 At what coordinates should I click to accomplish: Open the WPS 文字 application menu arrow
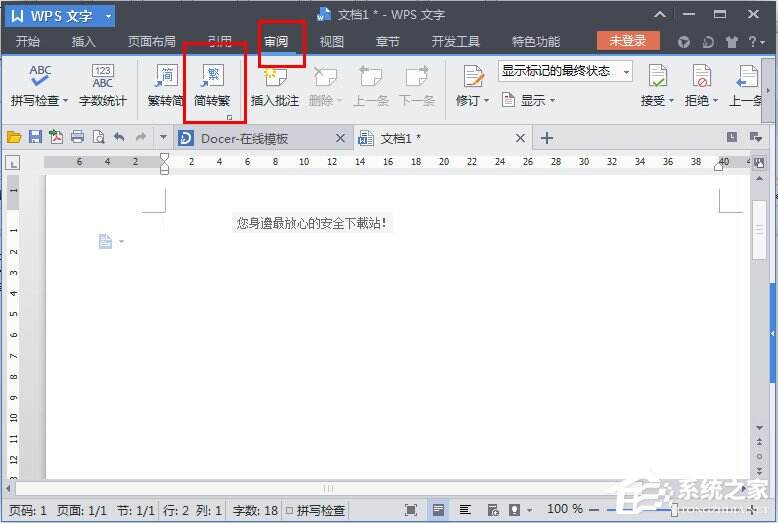click(108, 16)
